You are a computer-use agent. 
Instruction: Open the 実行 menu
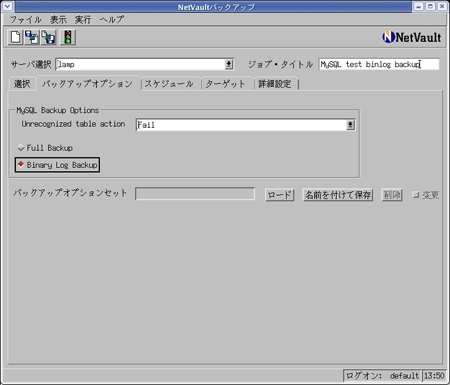pyautogui.click(x=83, y=20)
